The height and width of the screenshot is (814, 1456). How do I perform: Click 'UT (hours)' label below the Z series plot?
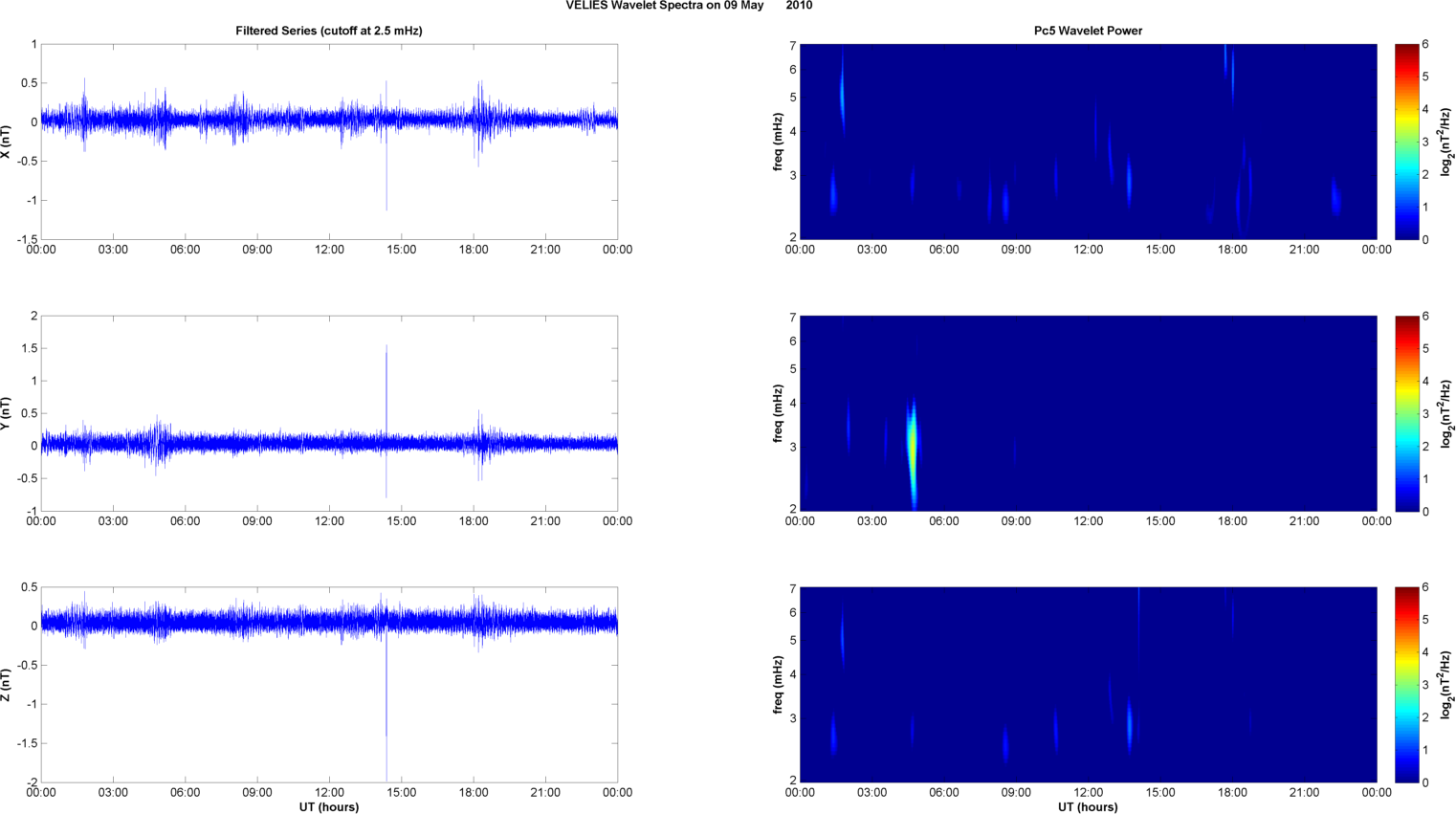tap(329, 807)
